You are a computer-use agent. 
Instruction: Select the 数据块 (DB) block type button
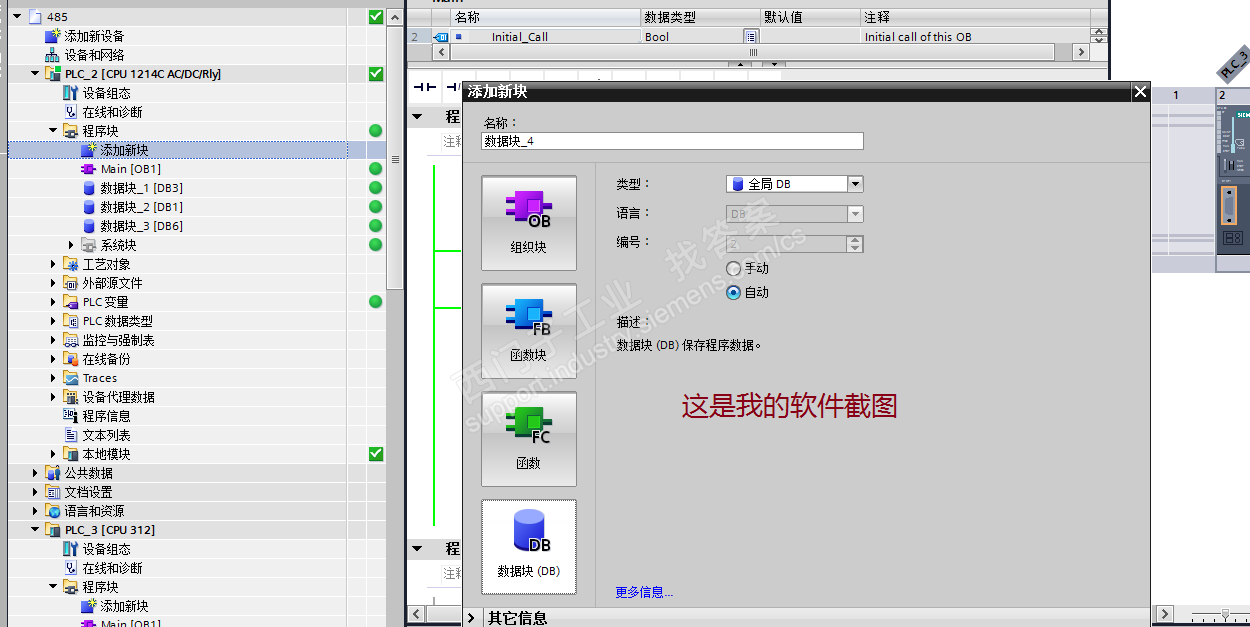click(529, 547)
